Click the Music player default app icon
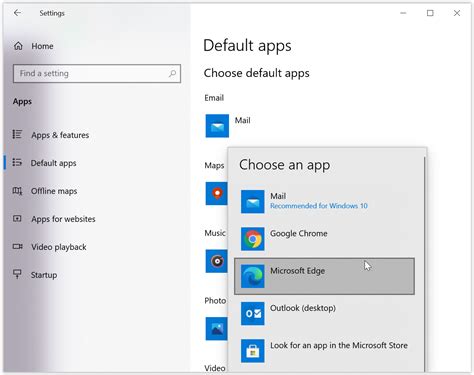This screenshot has height=375, width=474. pos(217,261)
